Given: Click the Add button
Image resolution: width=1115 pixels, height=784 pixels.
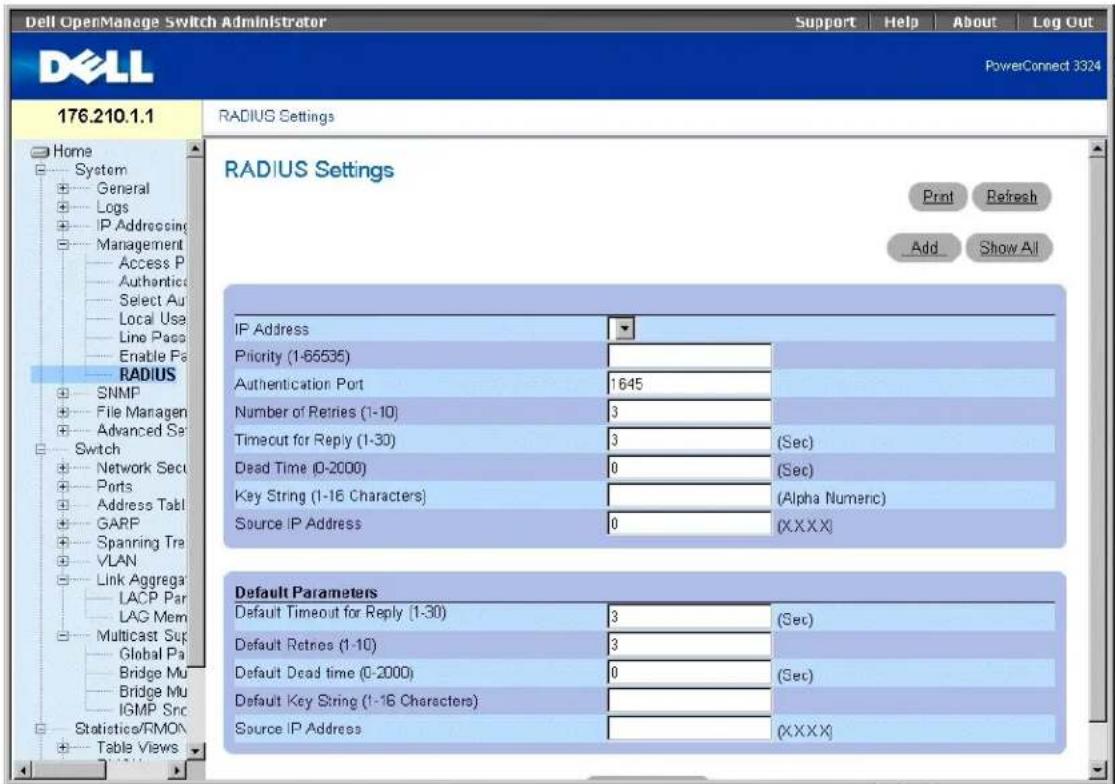Looking at the screenshot, I should (924, 248).
